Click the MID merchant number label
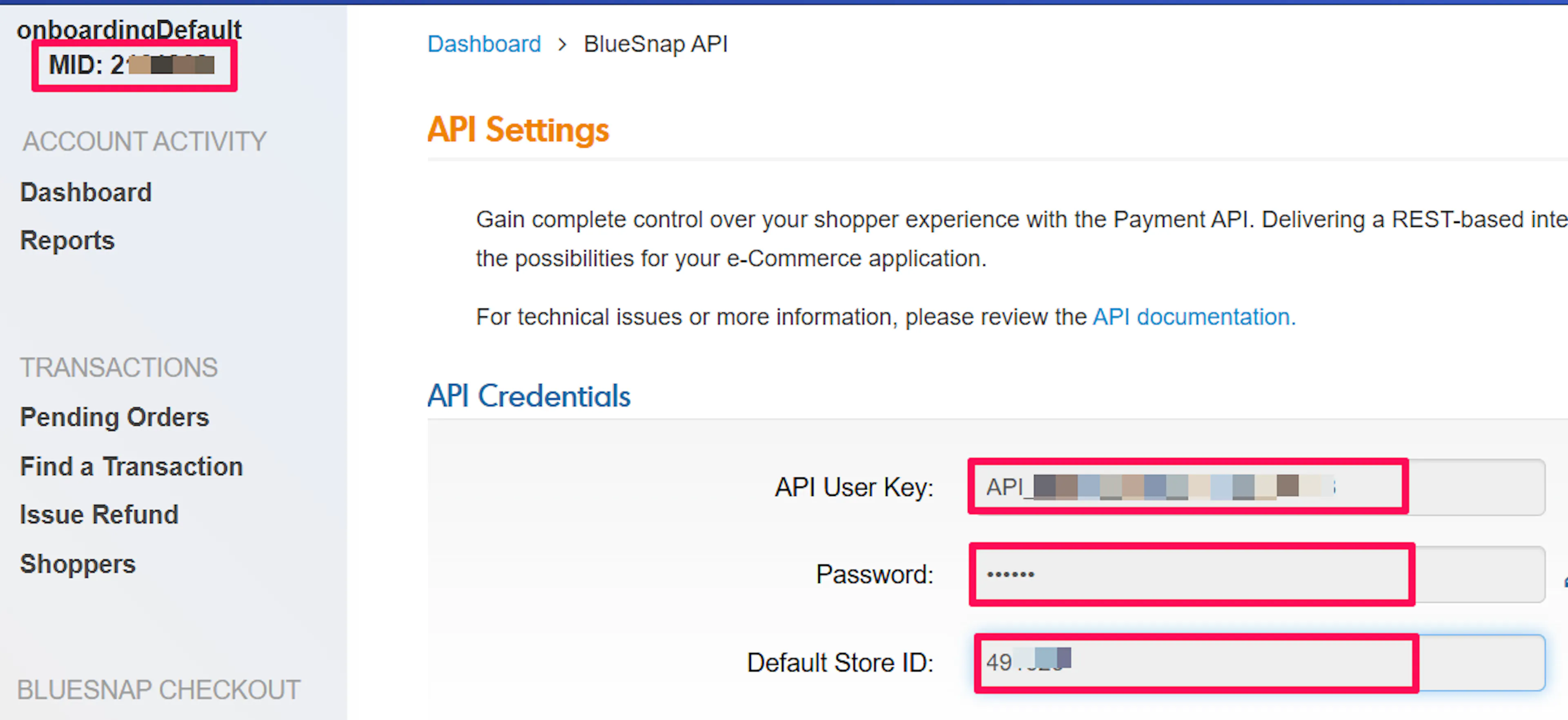This screenshot has width=1568, height=720. click(131, 64)
